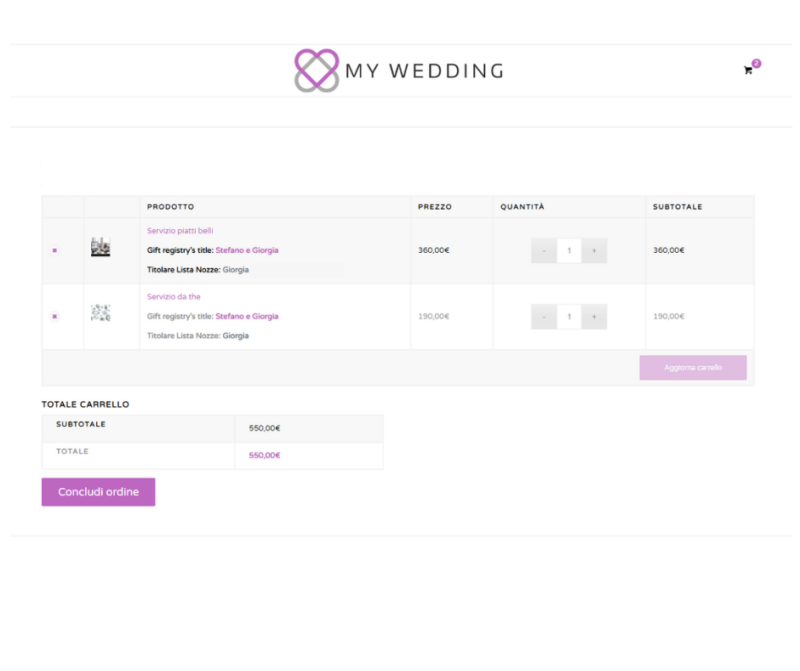Increase quantity of Servizio da the
The width and height of the screenshot is (800, 671).
tap(594, 316)
